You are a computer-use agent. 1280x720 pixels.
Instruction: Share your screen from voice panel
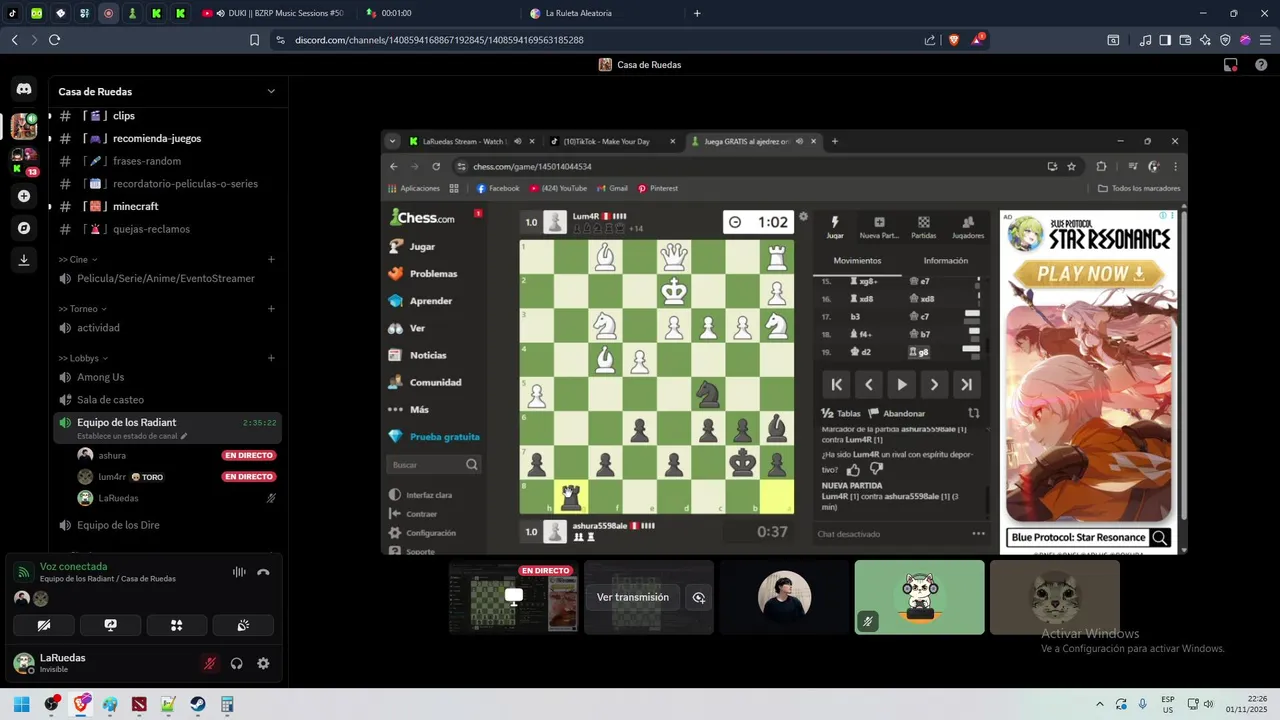[111, 625]
